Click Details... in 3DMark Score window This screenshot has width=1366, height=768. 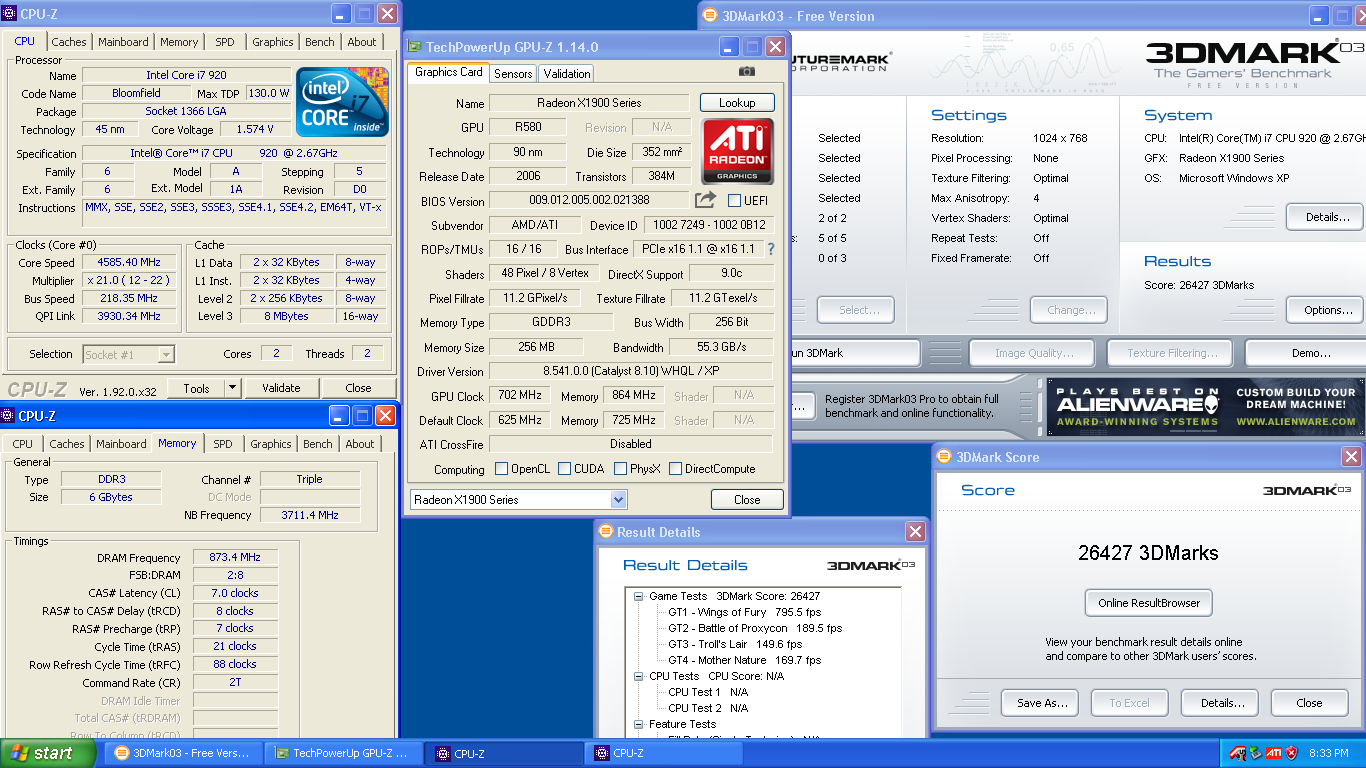tap(1220, 703)
